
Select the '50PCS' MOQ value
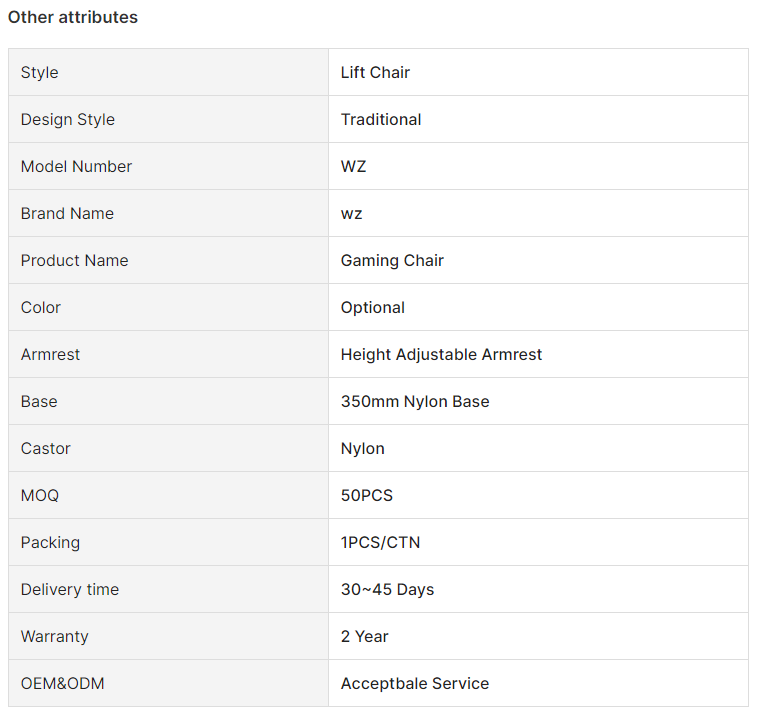367,496
